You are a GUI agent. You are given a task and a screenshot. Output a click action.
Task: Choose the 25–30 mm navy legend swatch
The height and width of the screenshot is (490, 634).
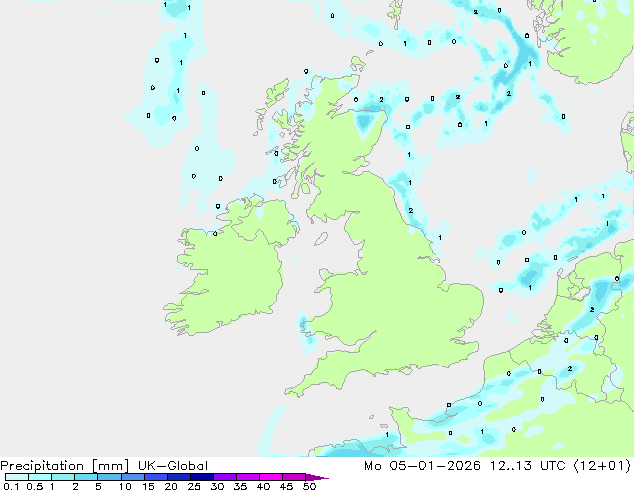coord(201,477)
